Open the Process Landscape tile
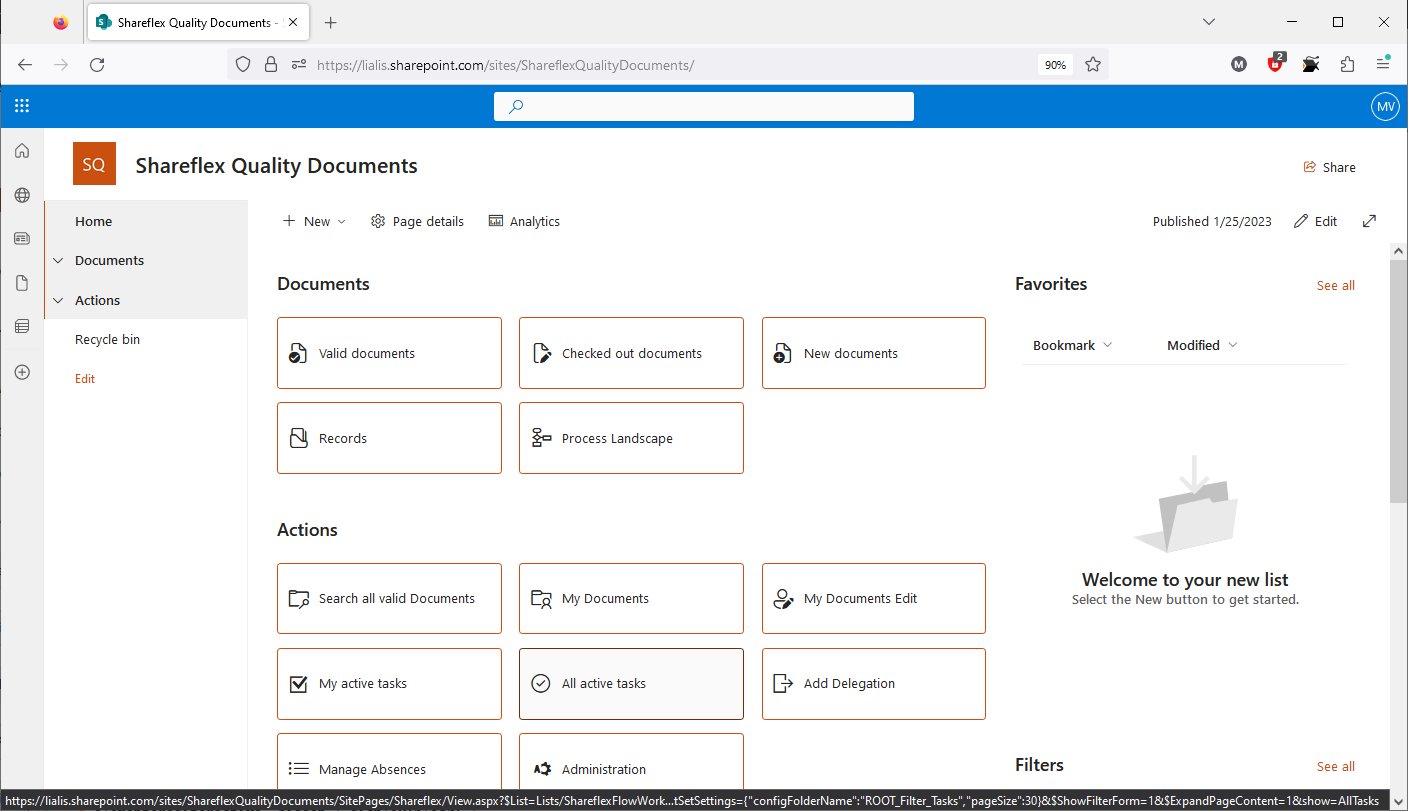The height and width of the screenshot is (811, 1408). click(631, 438)
